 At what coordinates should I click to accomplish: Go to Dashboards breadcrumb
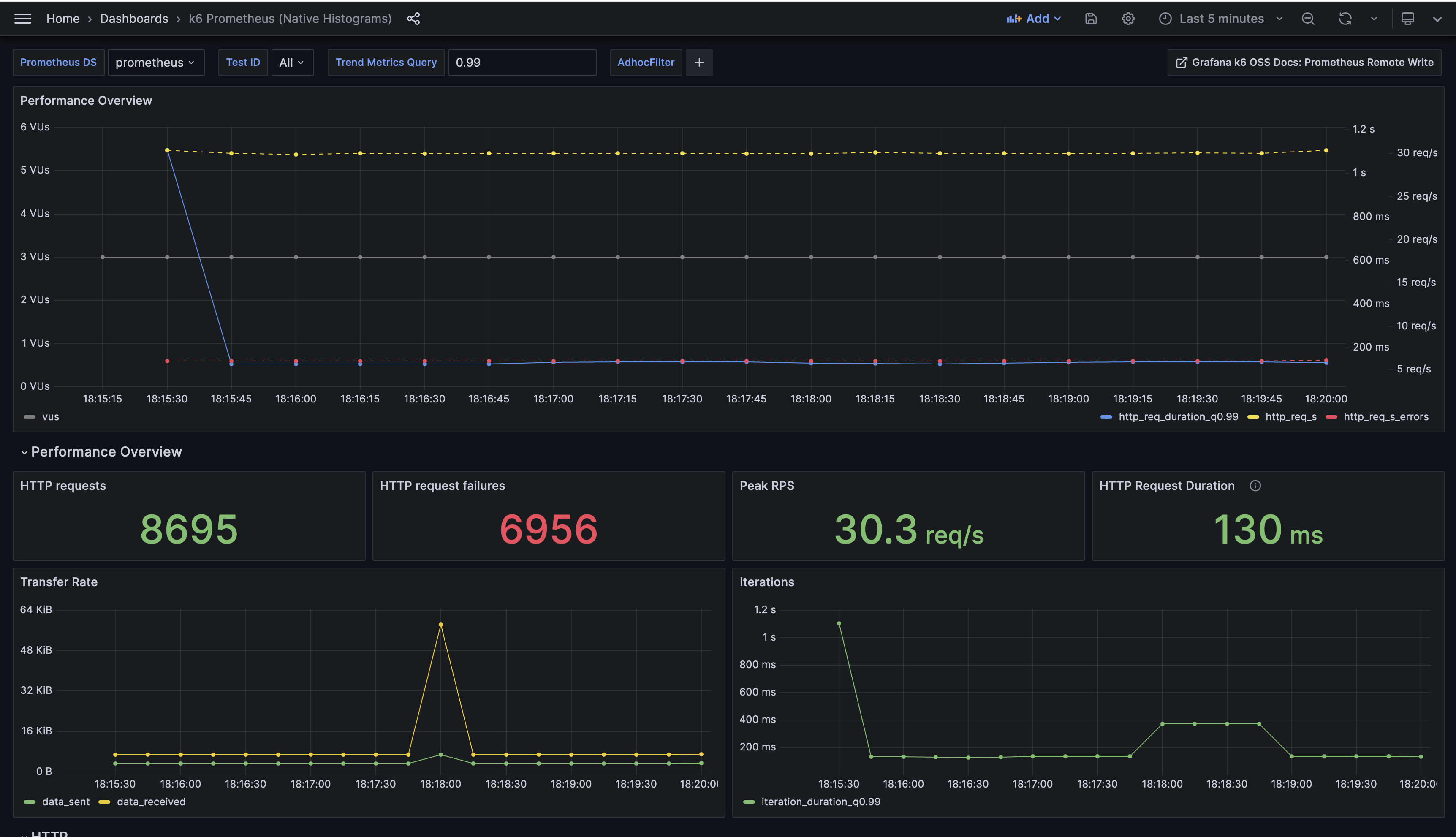(x=134, y=19)
